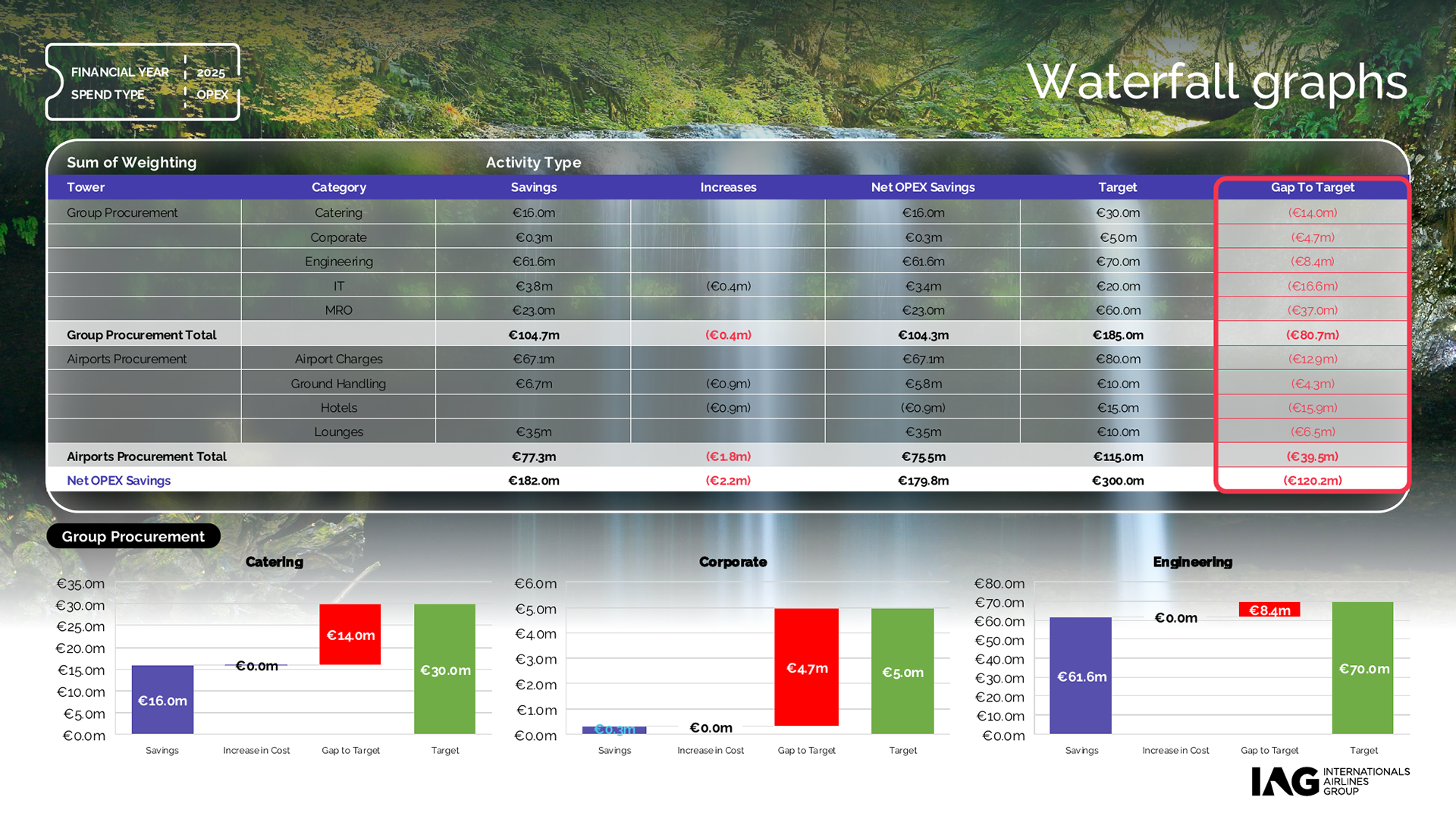Select the MRO category cell
Screen dimensions: 1456x819
click(x=338, y=310)
